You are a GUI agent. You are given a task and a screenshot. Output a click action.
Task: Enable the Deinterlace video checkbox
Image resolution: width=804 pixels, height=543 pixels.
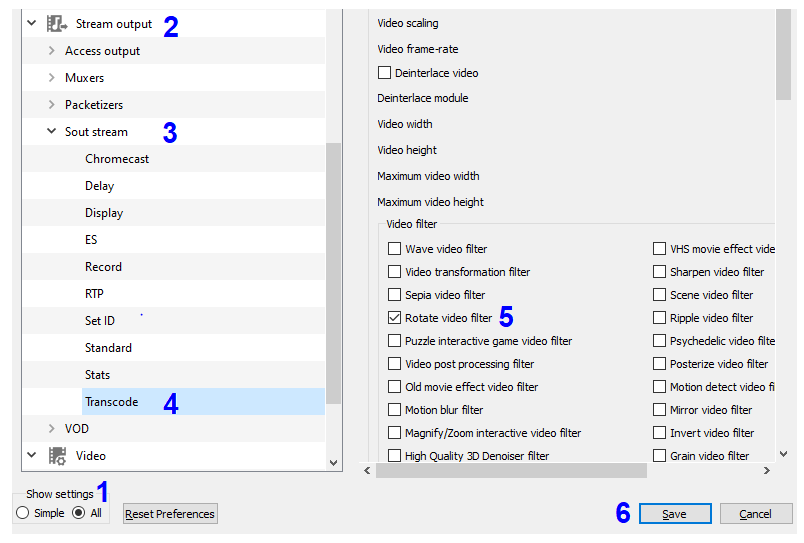click(x=384, y=73)
